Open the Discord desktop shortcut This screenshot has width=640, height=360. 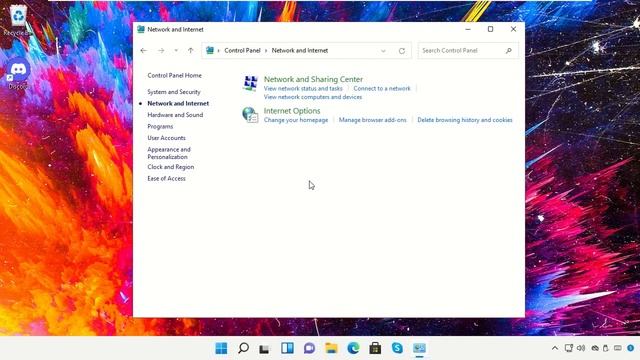tap(18, 73)
